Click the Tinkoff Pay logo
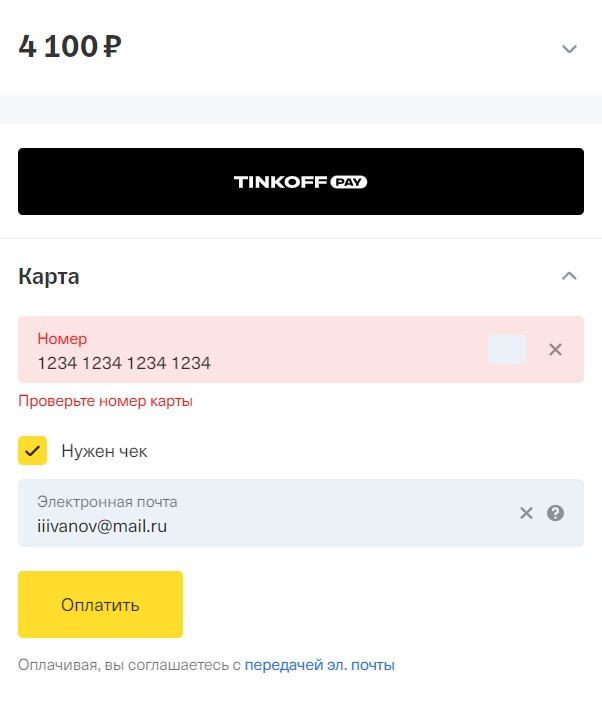Image resolution: width=602 pixels, height=702 pixels. coord(301,182)
